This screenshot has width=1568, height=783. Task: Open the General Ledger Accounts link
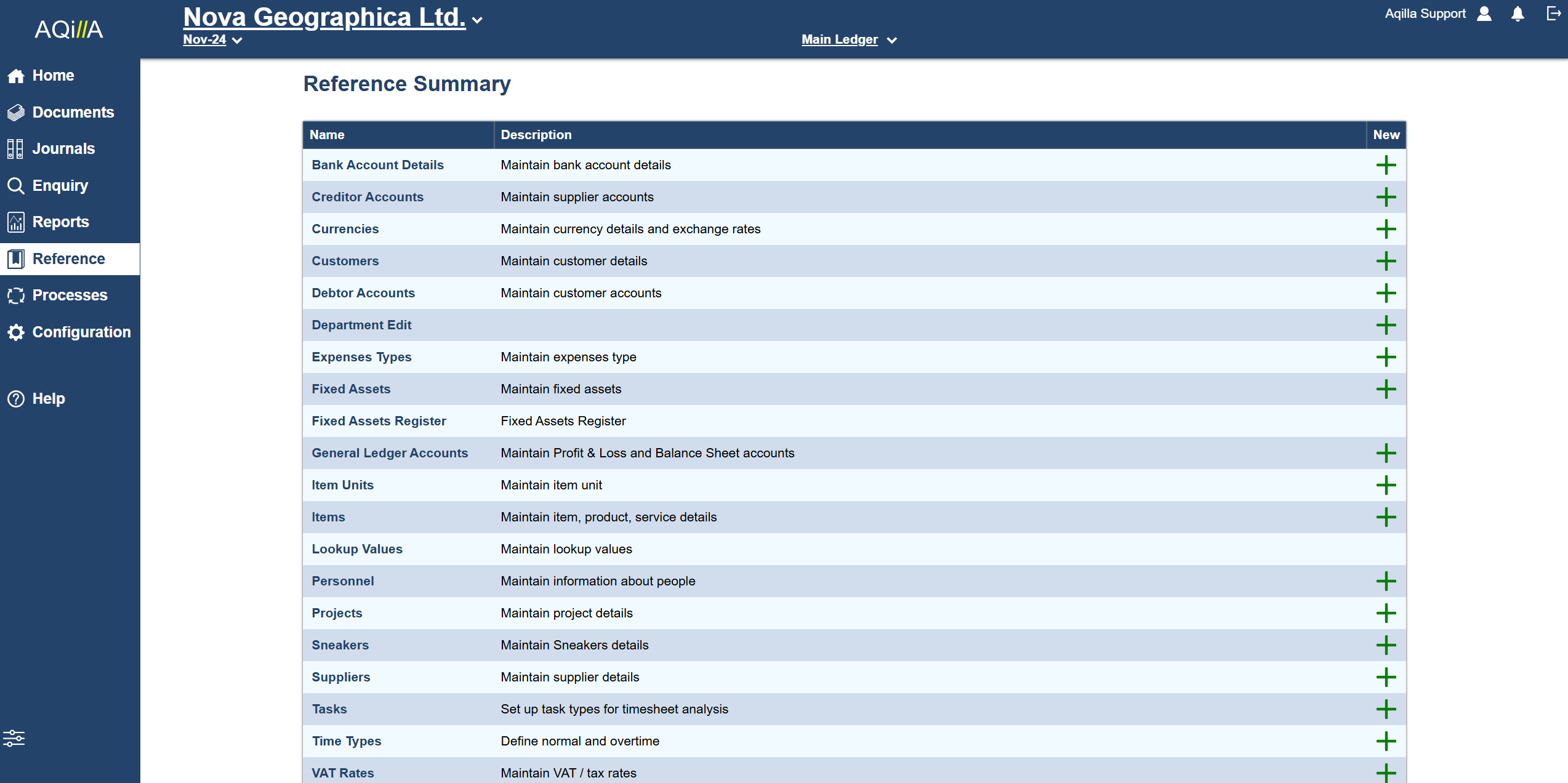(x=390, y=453)
